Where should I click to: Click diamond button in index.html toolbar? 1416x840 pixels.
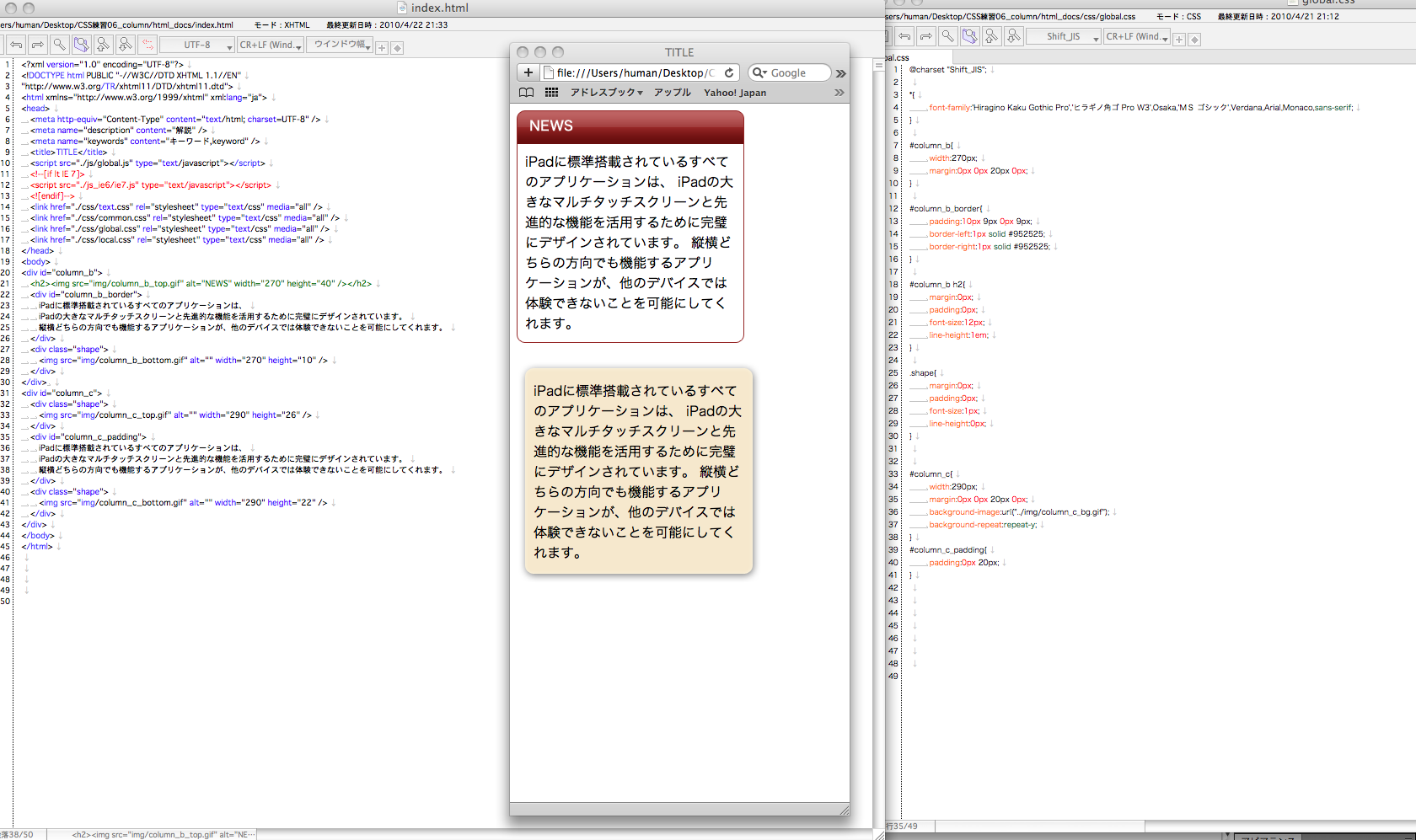coord(397,48)
